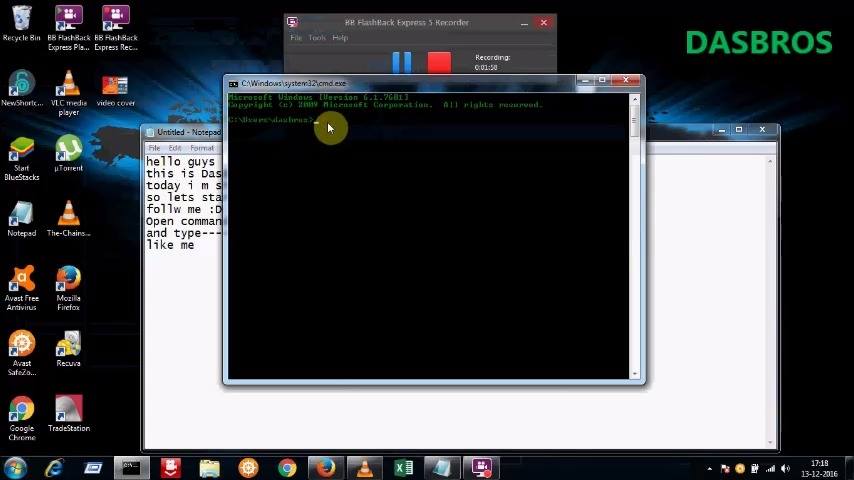Viewport: 854px width, 480px height.
Task: Open Tools menu in BB FlashBack Recorder
Action: [x=317, y=38]
